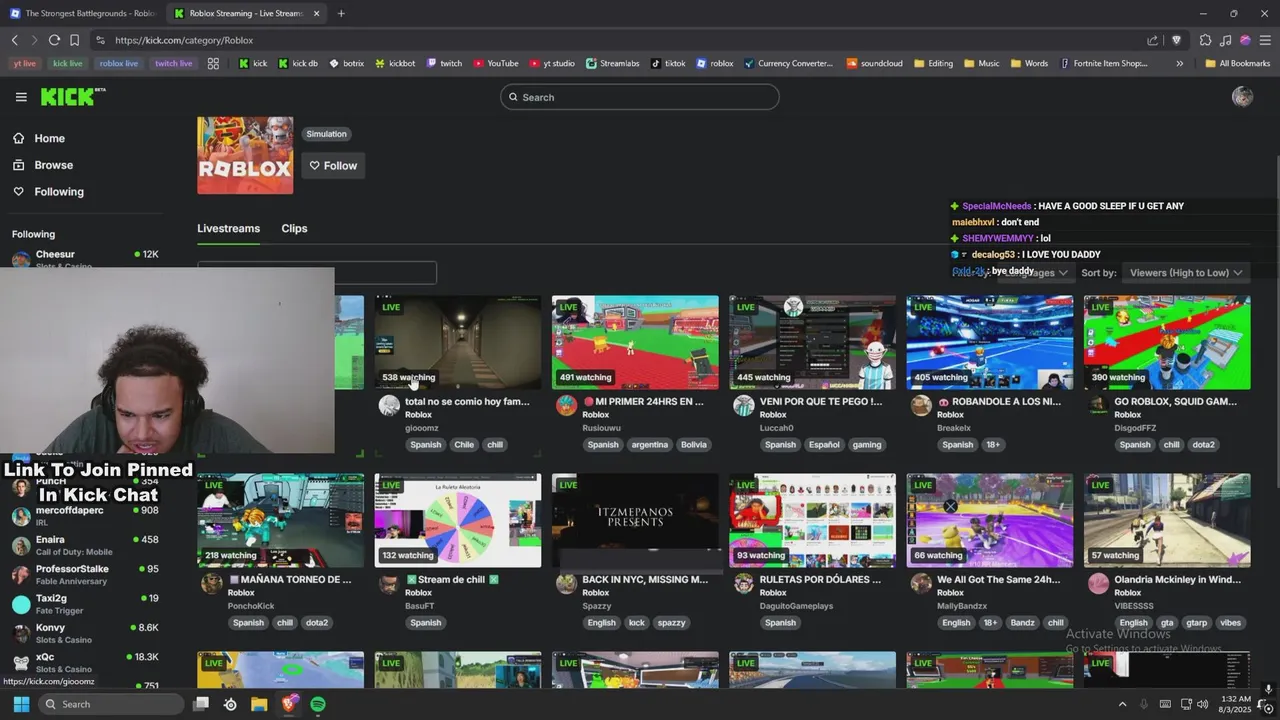Open Brave Shields lion icon in address bar
Screen dimensions: 1280x720
click(x=1176, y=40)
